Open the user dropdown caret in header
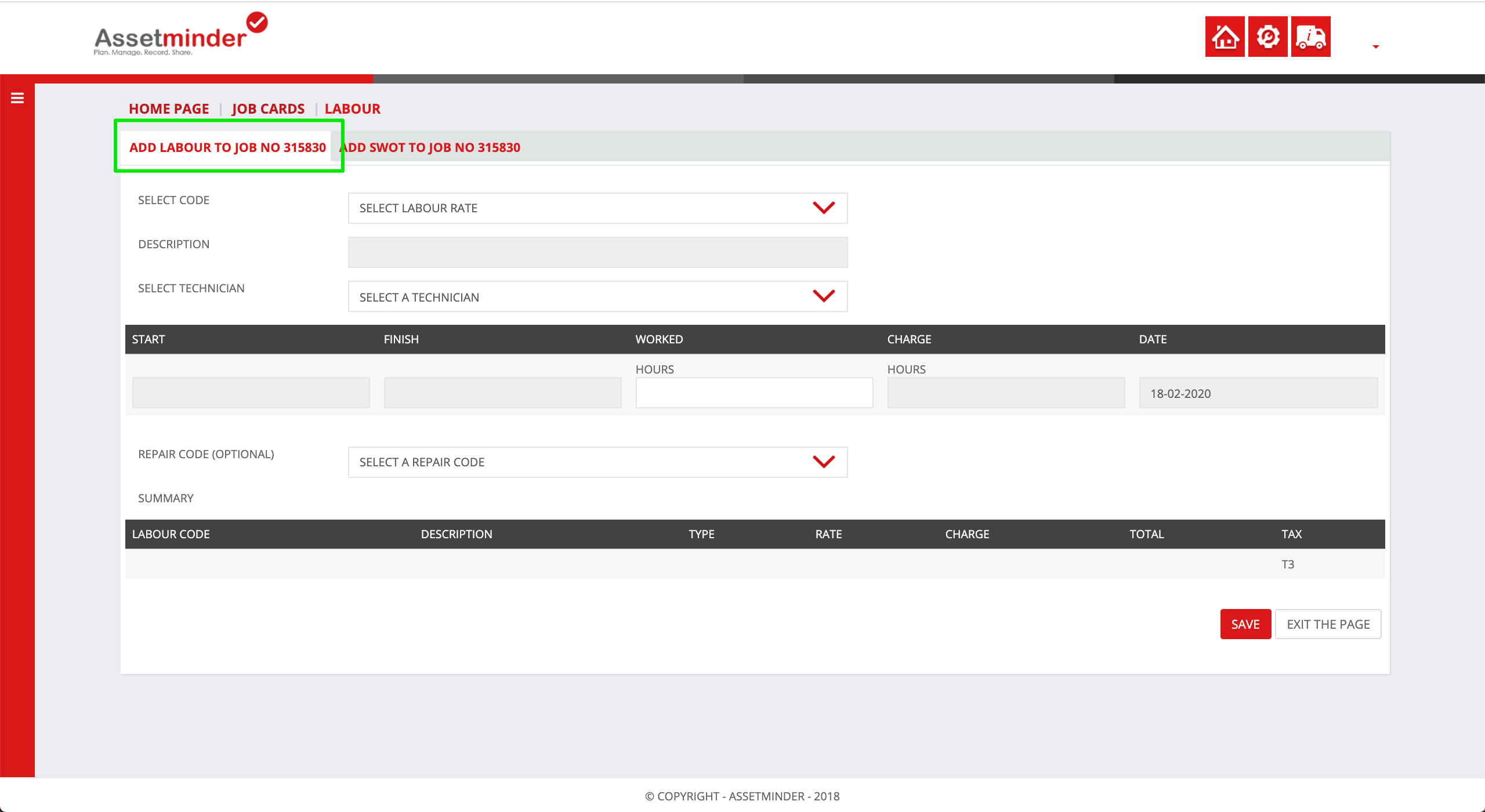 point(1375,47)
